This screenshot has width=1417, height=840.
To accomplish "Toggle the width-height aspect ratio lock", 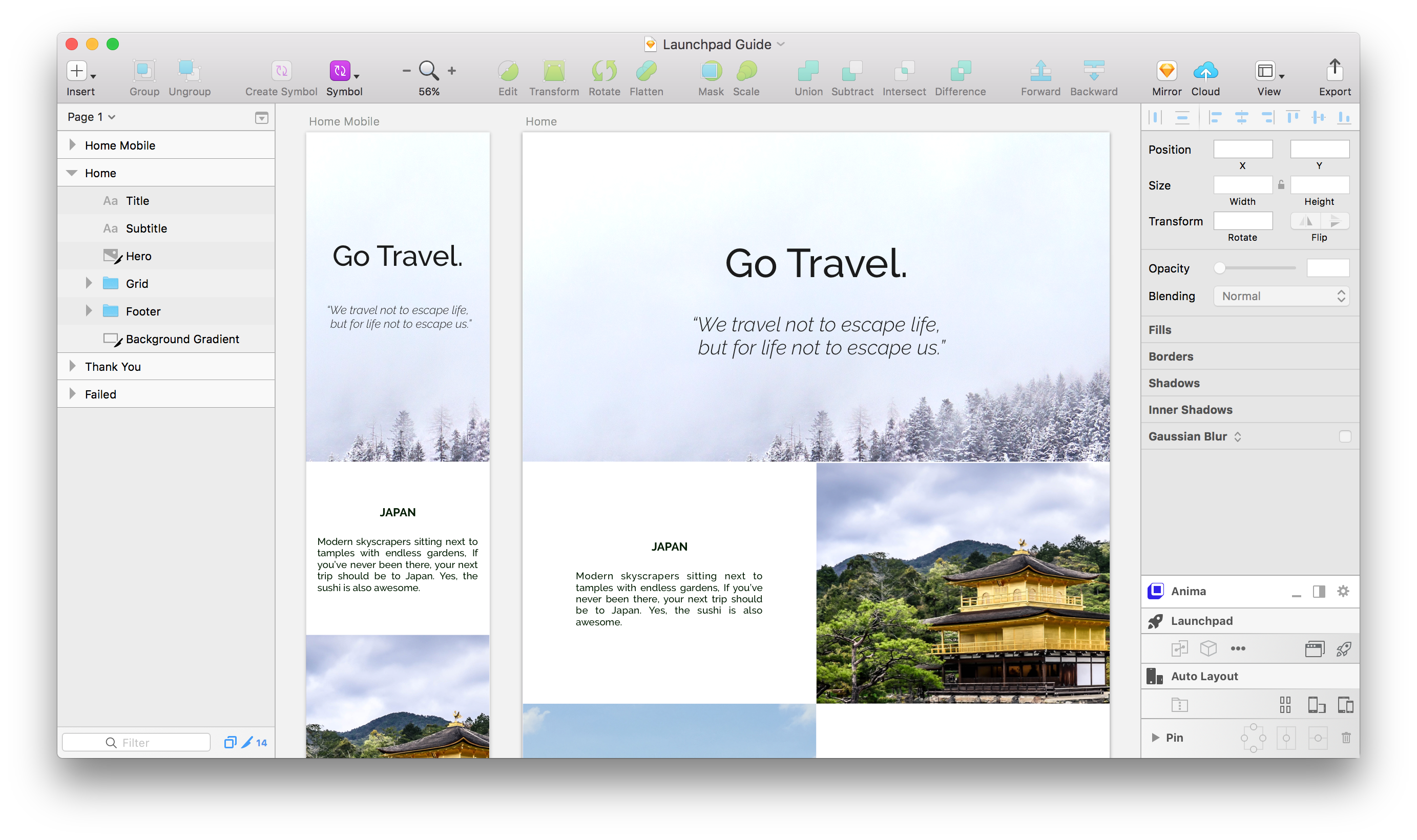I will click(1281, 184).
